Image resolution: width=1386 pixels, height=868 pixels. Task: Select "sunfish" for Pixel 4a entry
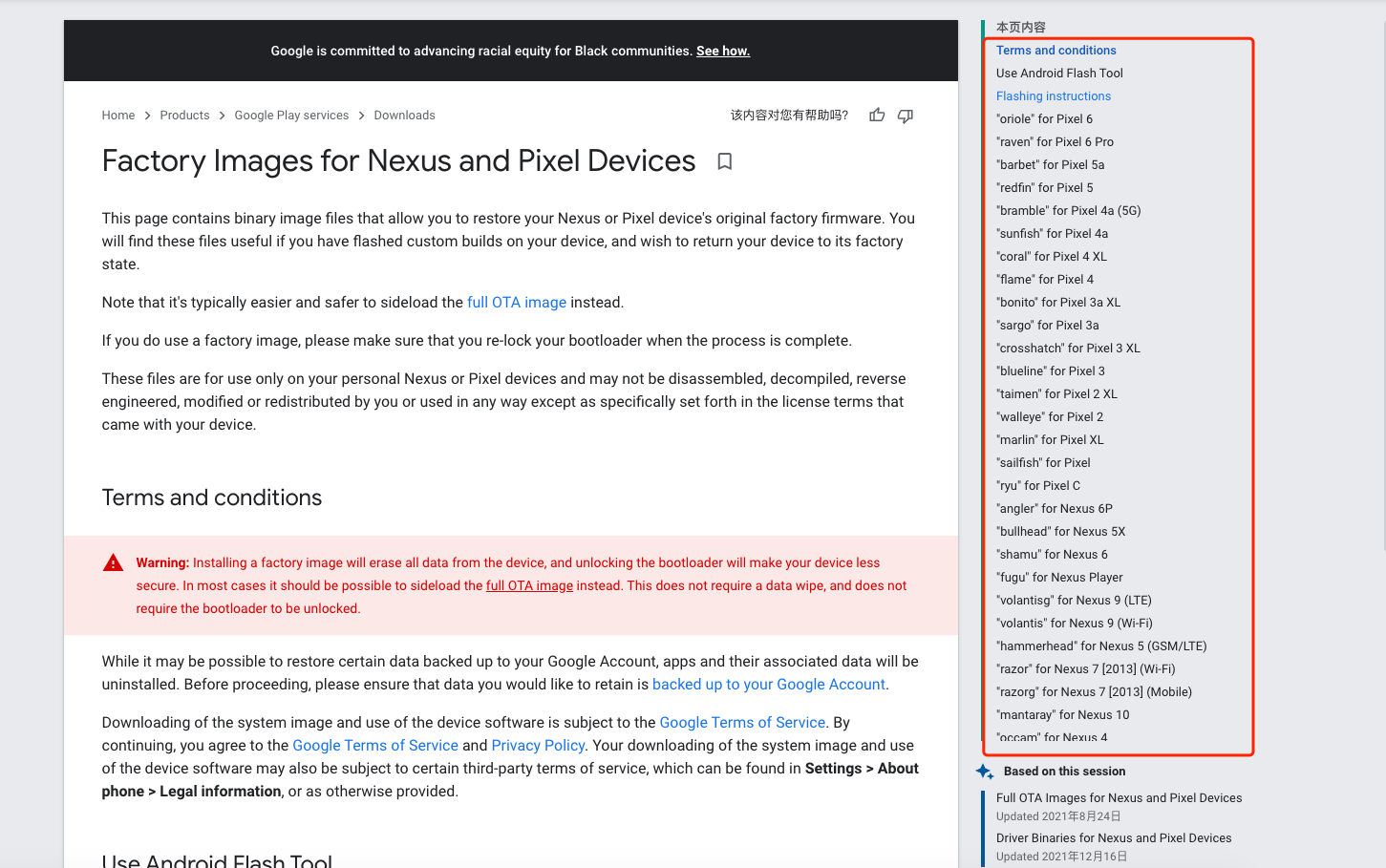point(1052,234)
